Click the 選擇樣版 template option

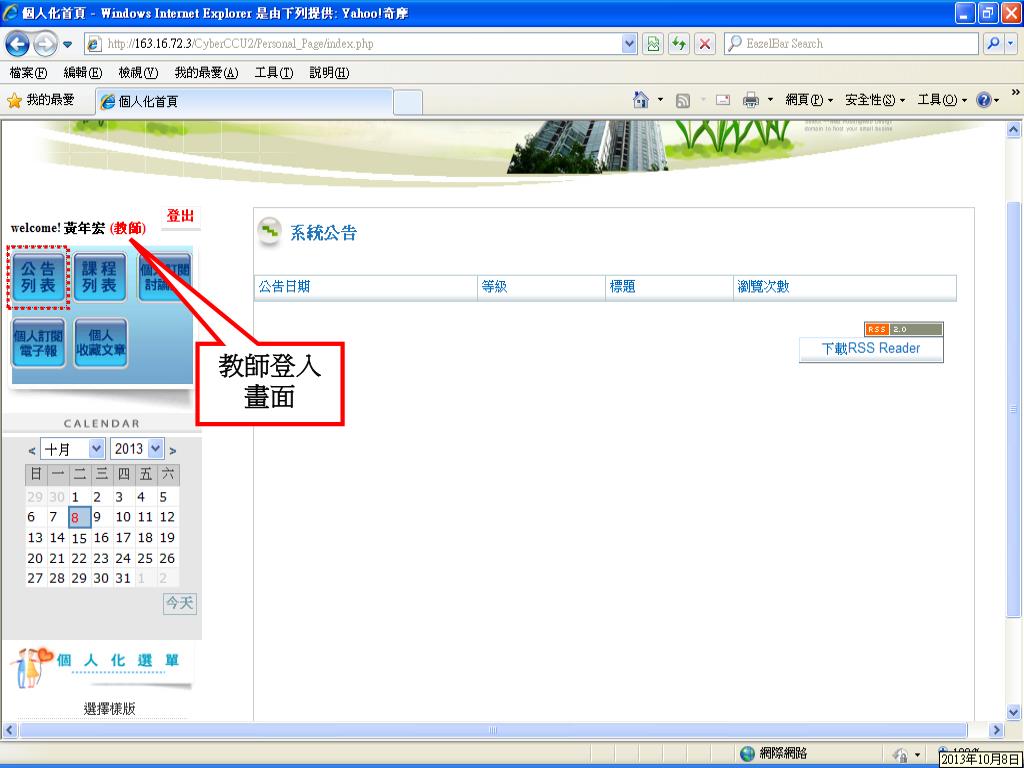click(110, 709)
